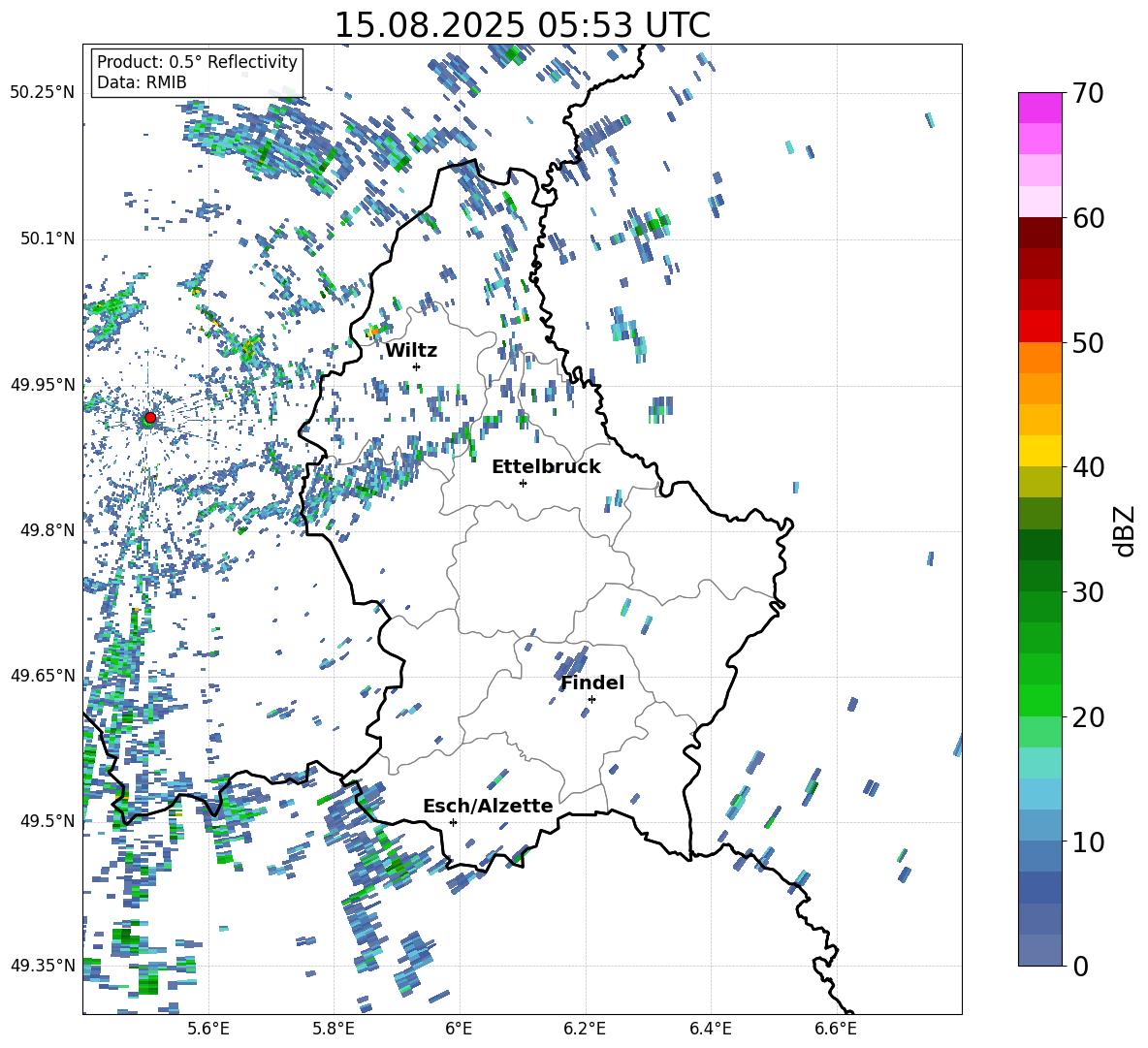Click the 40 tick on colorbar
The image size is (1148, 1048).
click(x=1088, y=467)
